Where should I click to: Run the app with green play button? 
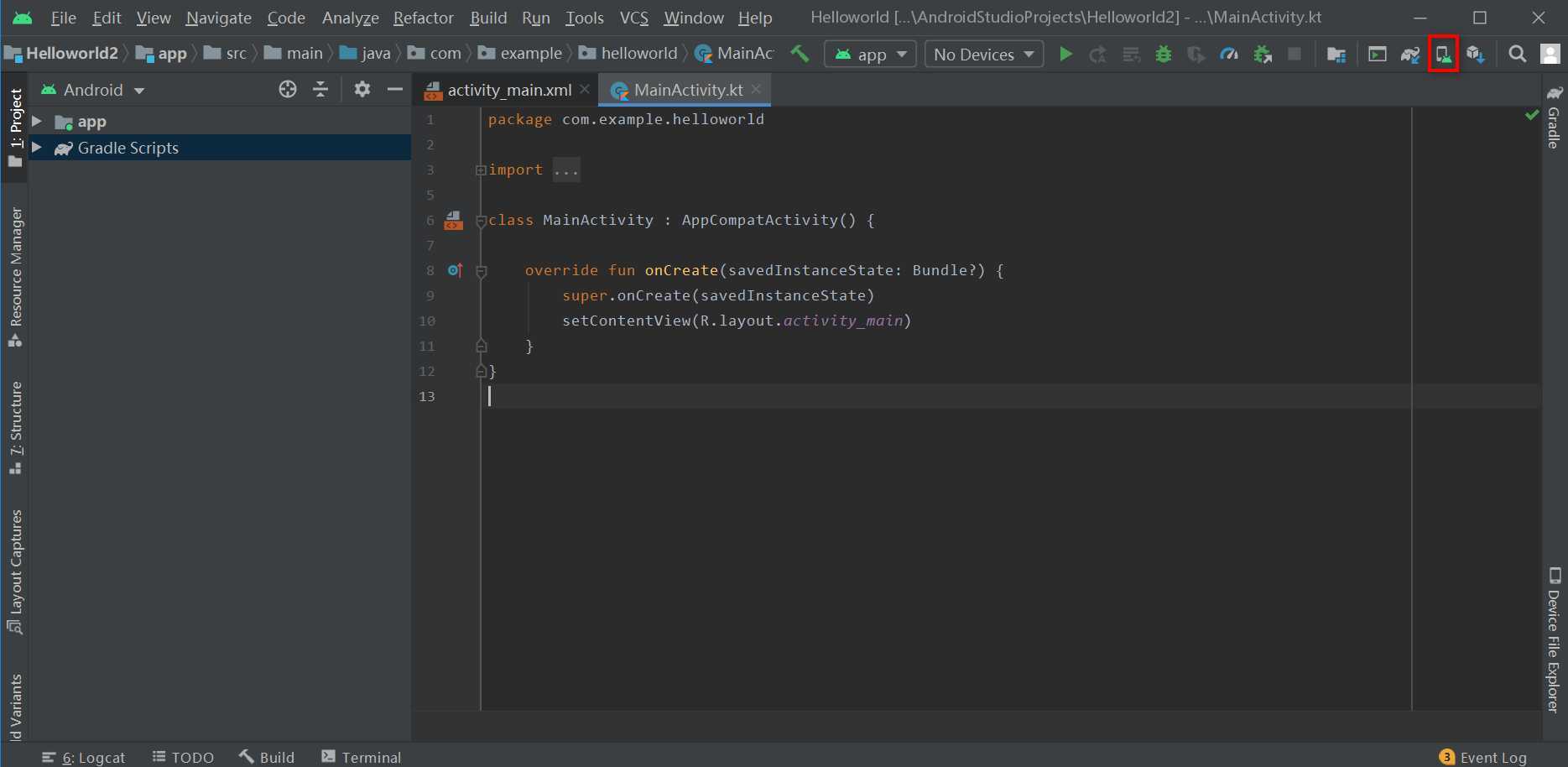click(1065, 55)
